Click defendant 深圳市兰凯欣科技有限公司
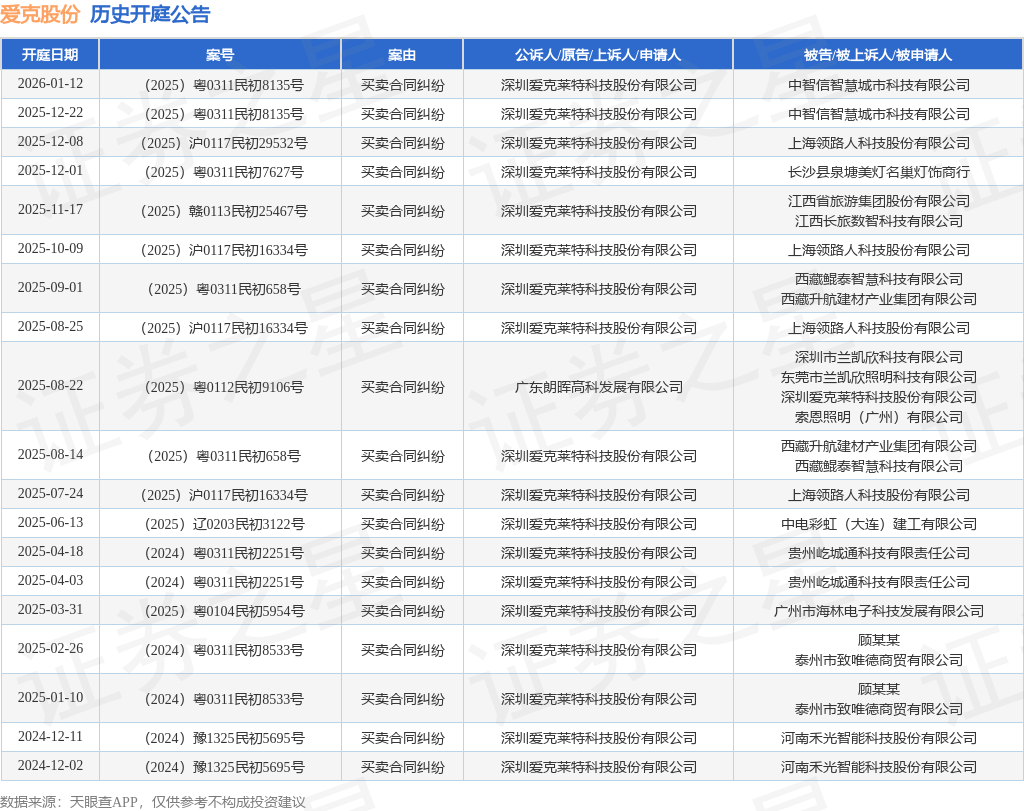The image size is (1024, 811). coord(878,357)
